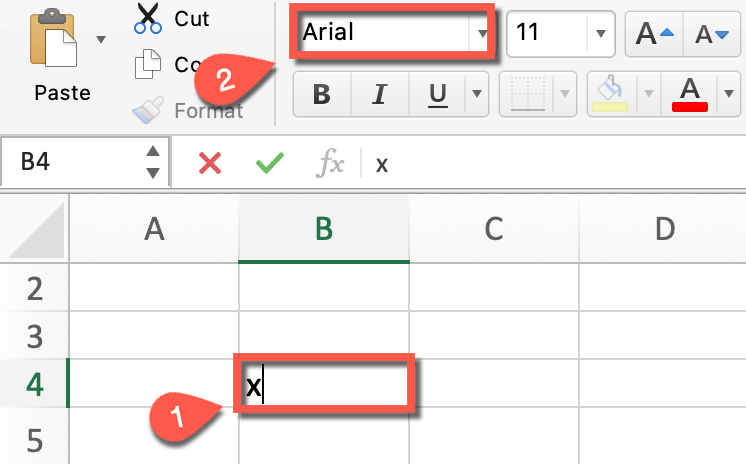This screenshot has height=464, width=746.
Task: Select the column B header
Action: [324, 229]
